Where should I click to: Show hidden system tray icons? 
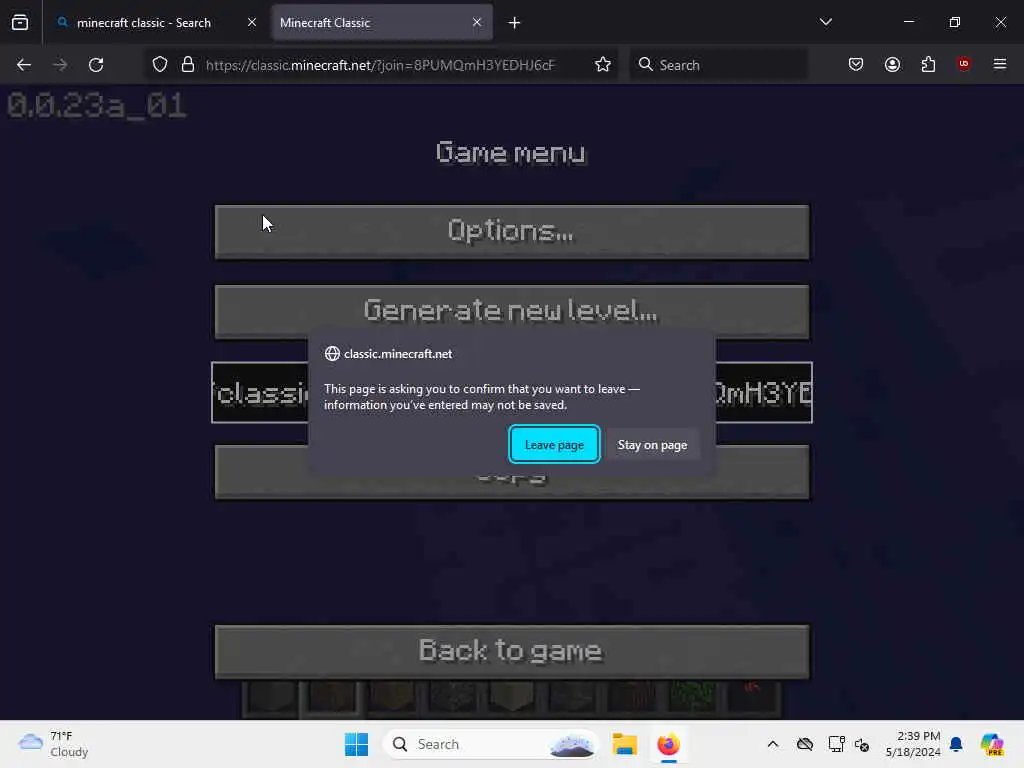coord(773,744)
